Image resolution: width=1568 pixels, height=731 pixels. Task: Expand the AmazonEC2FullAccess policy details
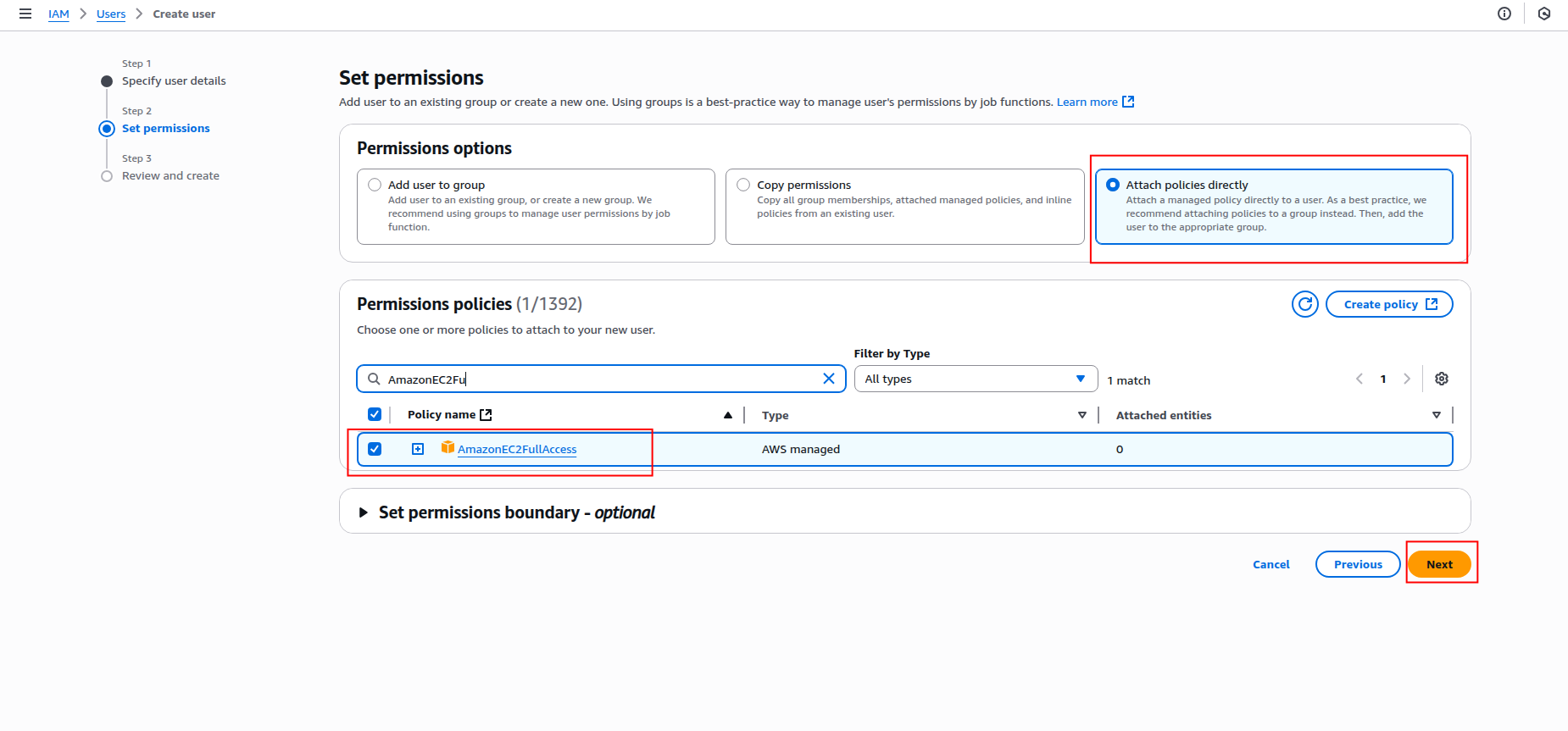tap(418, 449)
